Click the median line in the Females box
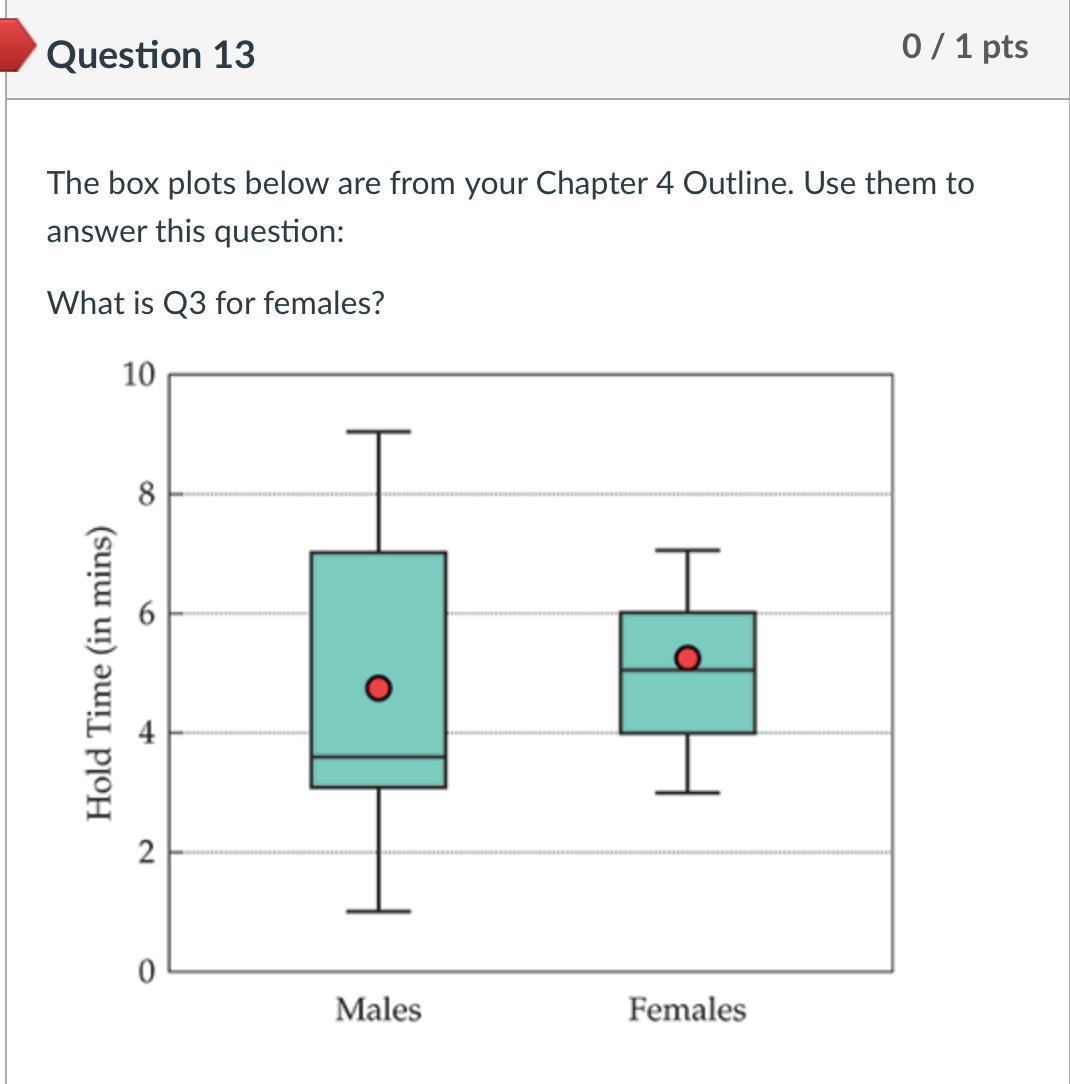 click(x=688, y=669)
